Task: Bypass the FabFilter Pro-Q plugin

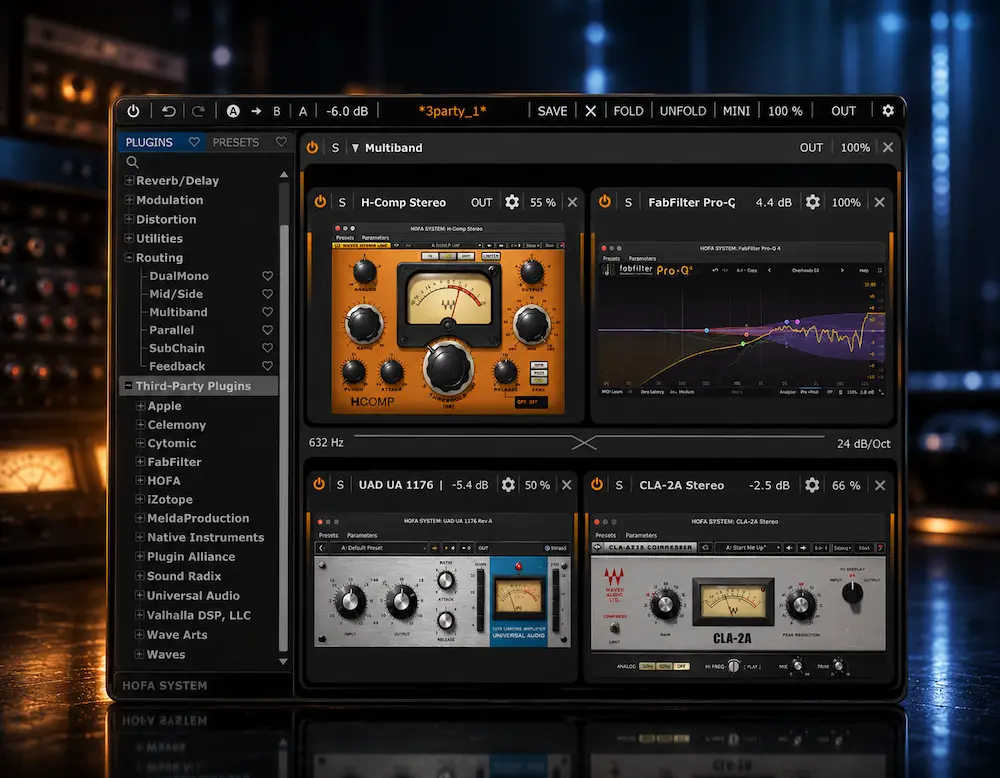Action: 605,202
